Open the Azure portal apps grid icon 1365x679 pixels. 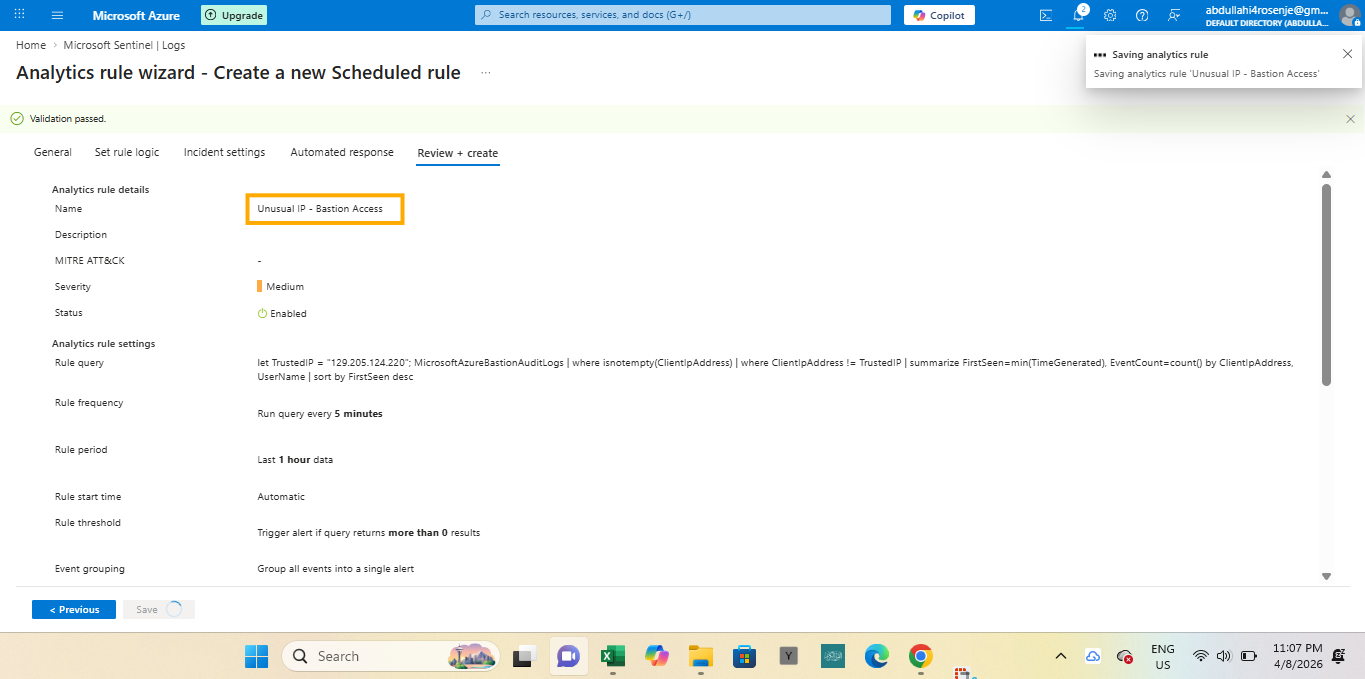19,15
